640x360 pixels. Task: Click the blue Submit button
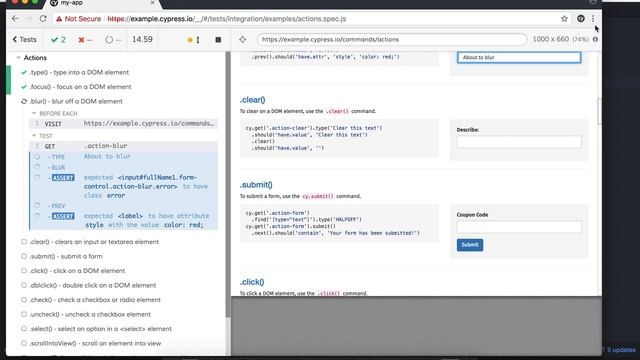click(x=470, y=245)
